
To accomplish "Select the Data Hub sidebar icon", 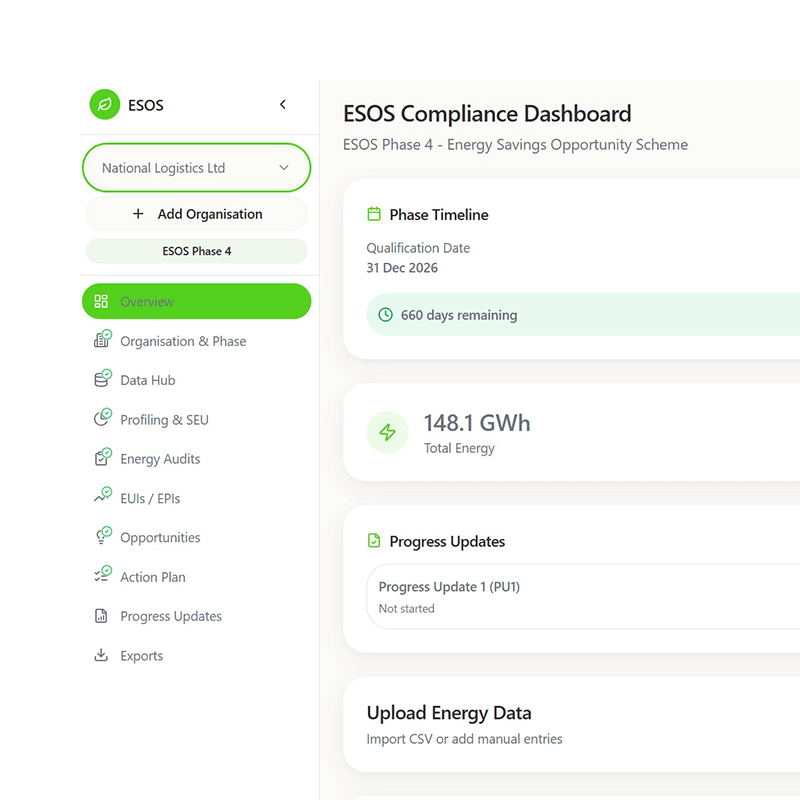I will point(103,380).
